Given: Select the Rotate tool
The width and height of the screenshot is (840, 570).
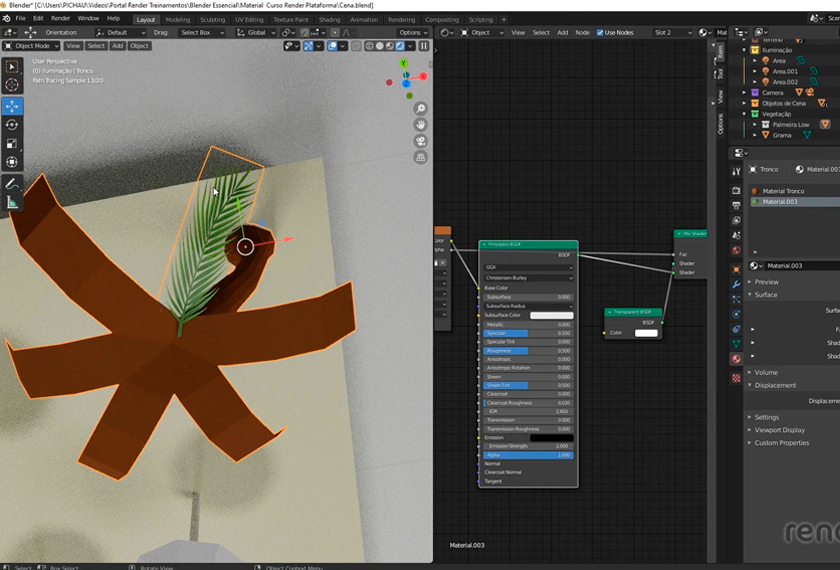Looking at the screenshot, I should click(12, 124).
